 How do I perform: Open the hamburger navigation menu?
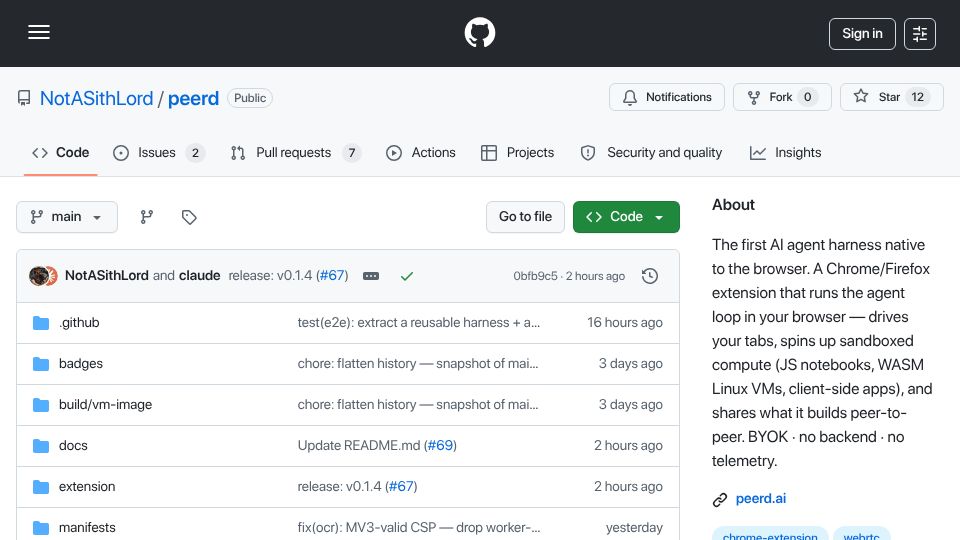tap(39, 32)
